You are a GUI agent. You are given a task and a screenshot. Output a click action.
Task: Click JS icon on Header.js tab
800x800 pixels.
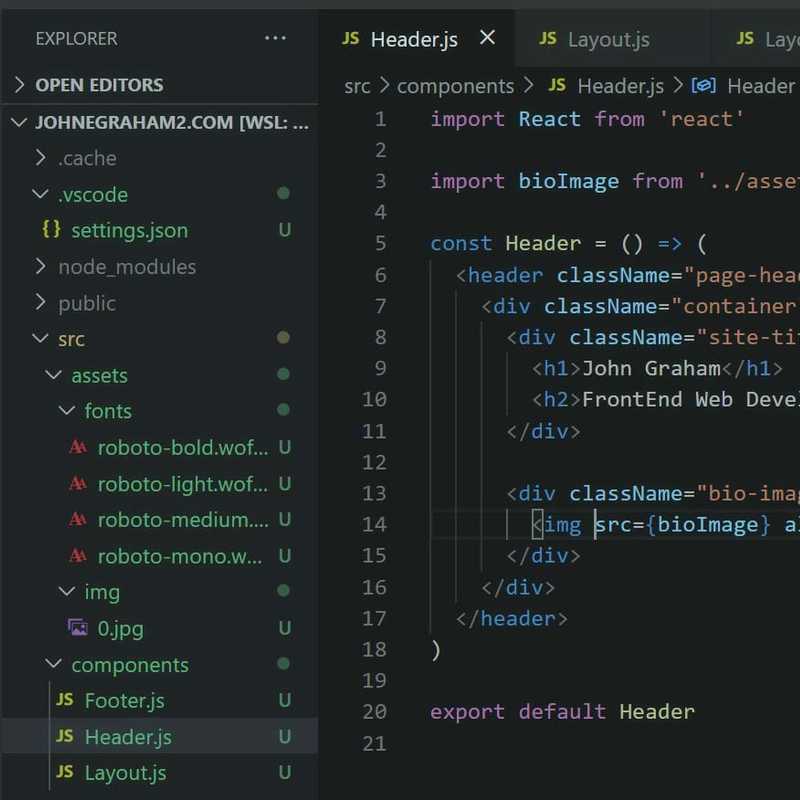351,39
